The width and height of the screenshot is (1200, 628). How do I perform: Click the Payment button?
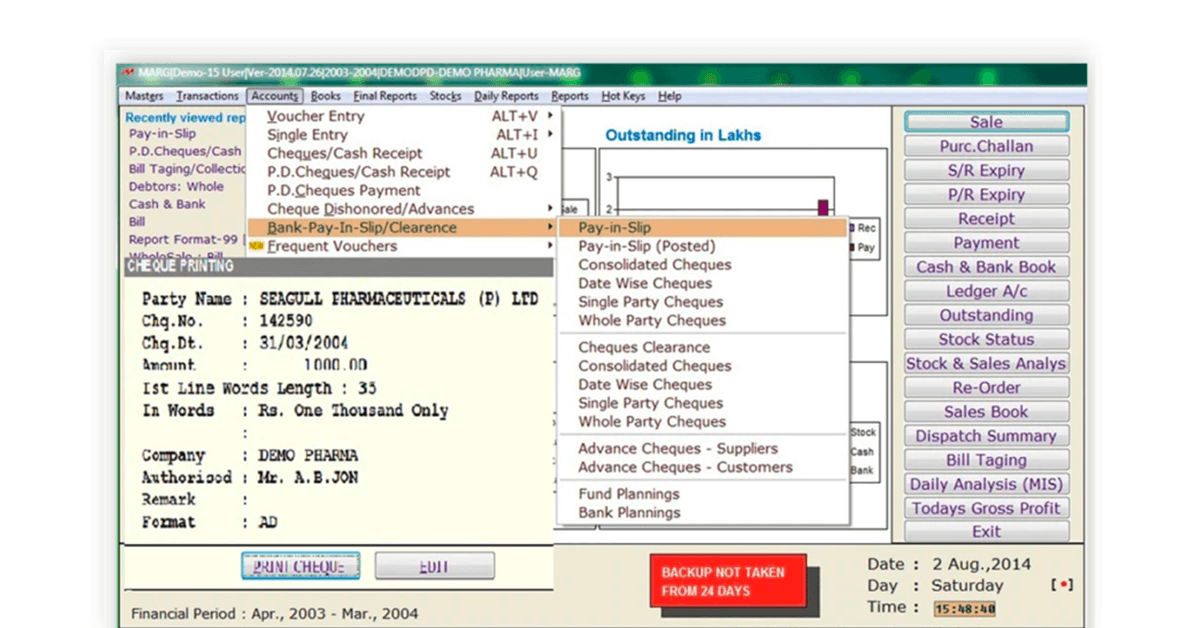(x=986, y=243)
